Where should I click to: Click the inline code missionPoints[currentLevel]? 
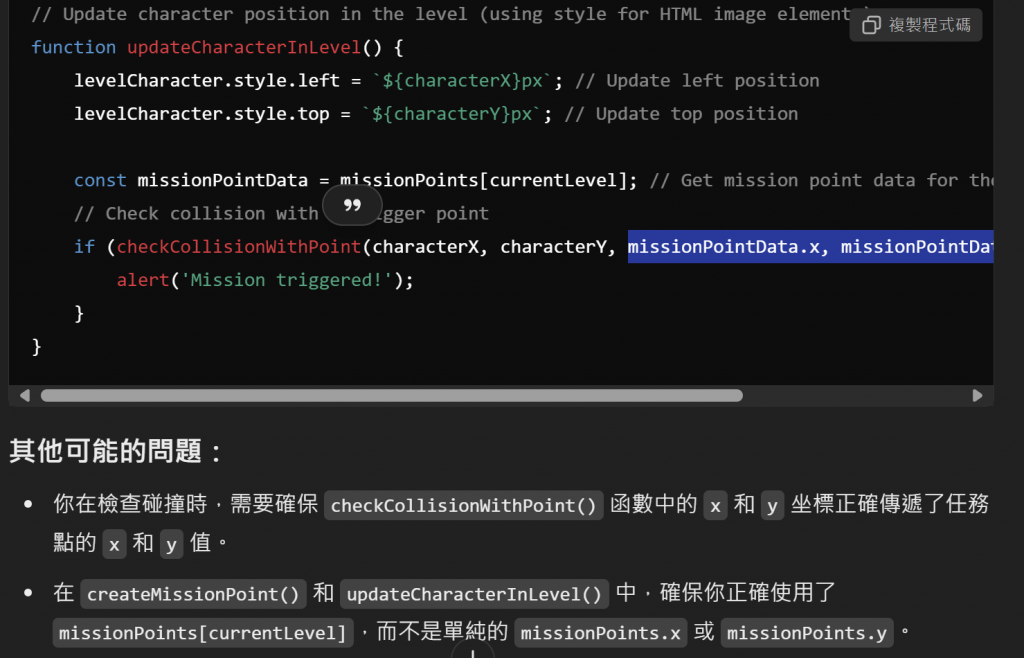[202, 633]
